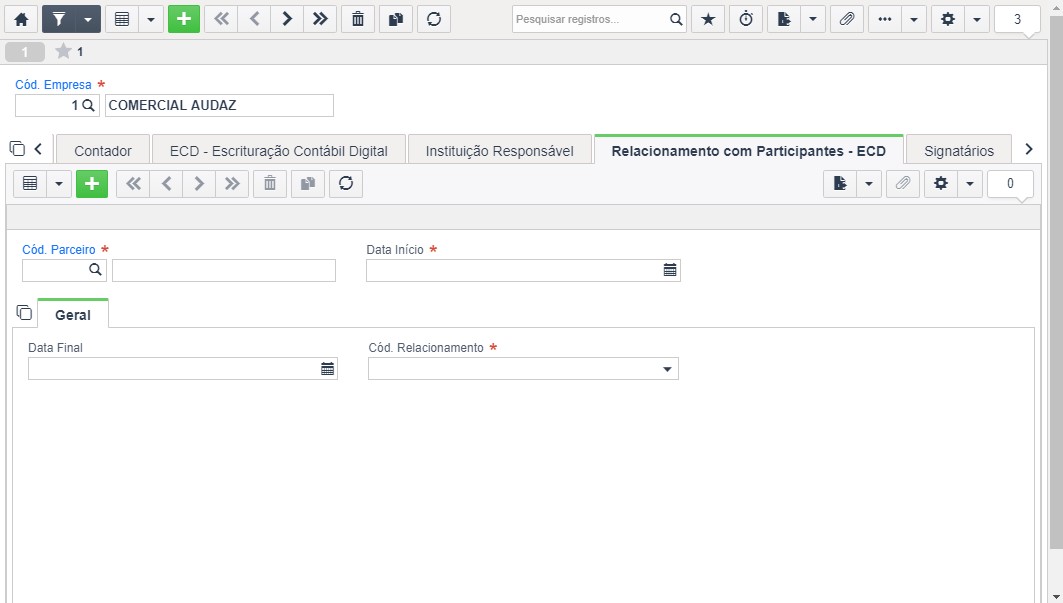Click the three-dots more options button
The height and width of the screenshot is (603, 1063).
pyautogui.click(x=885, y=19)
